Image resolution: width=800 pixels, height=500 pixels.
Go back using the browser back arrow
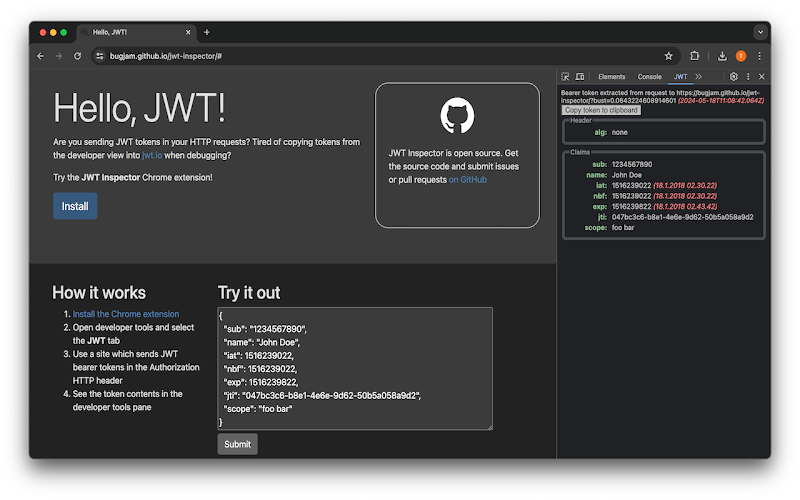point(40,56)
